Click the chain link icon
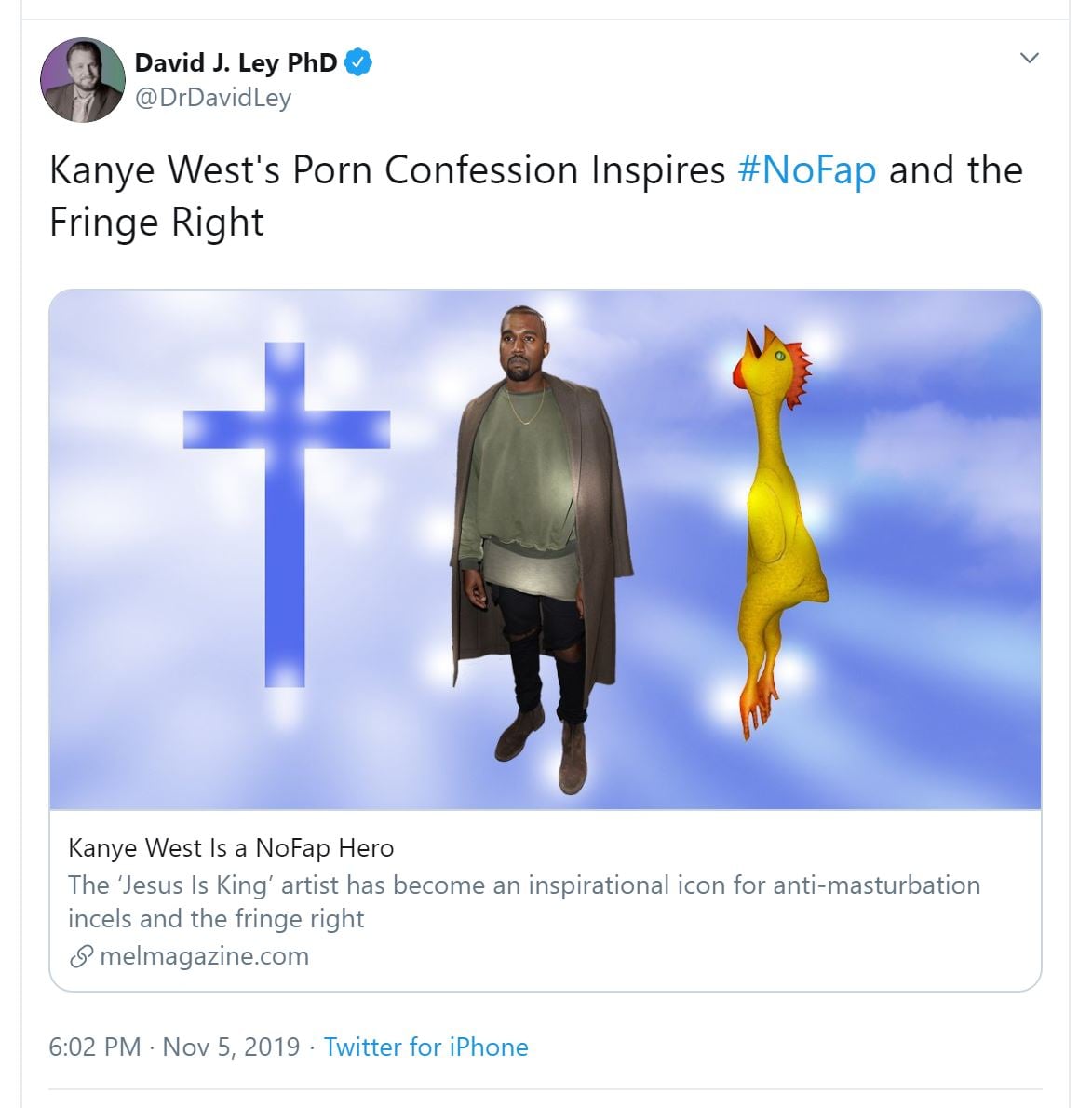Image resolution: width=1092 pixels, height=1108 pixels. 81,956
